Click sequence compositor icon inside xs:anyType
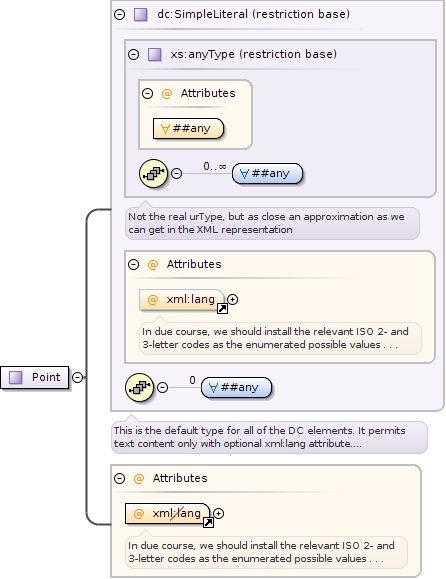Screen dimensions: 446x579 (x=153, y=173)
